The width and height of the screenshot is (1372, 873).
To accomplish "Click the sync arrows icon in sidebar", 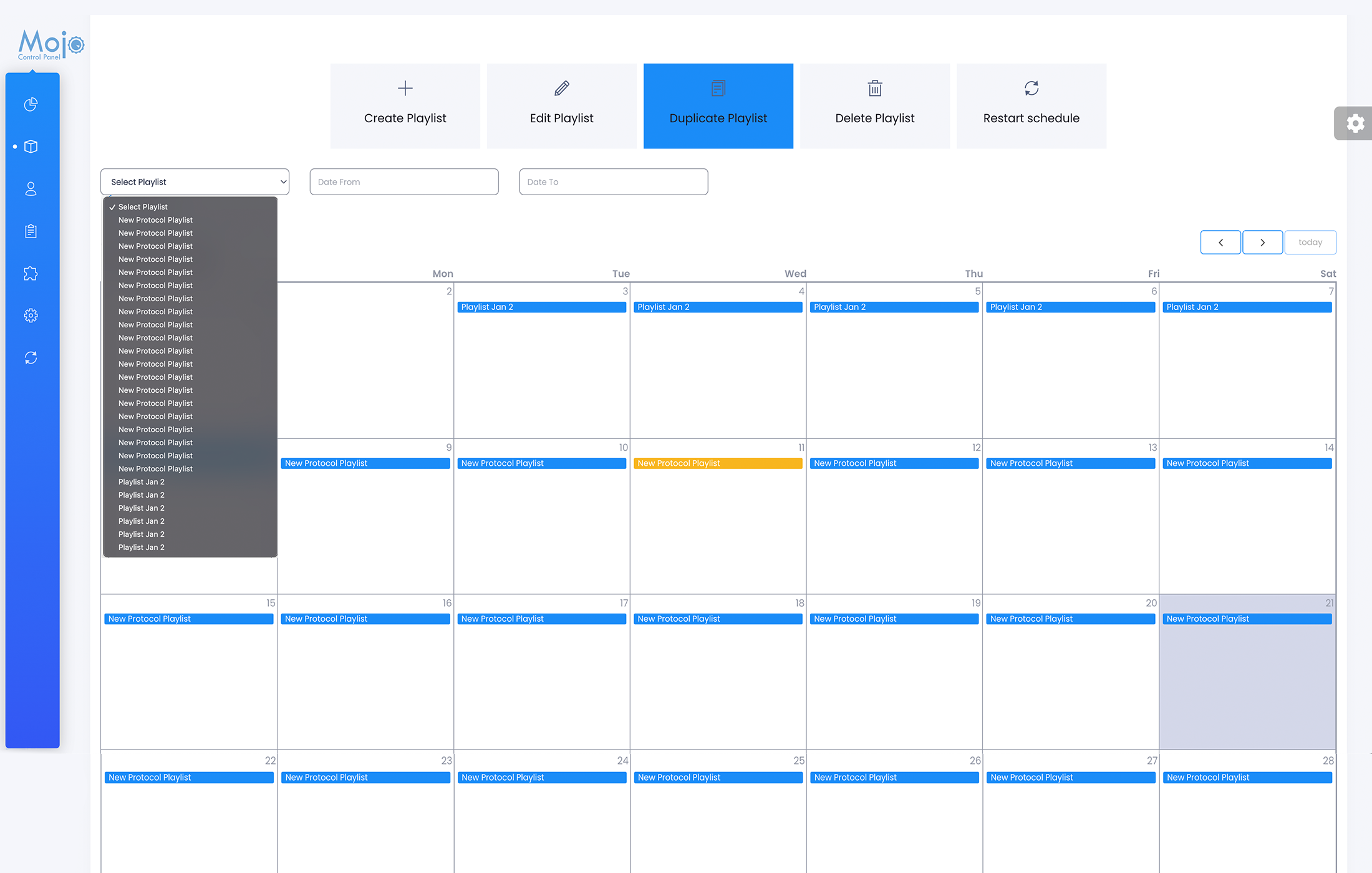I will coord(31,358).
